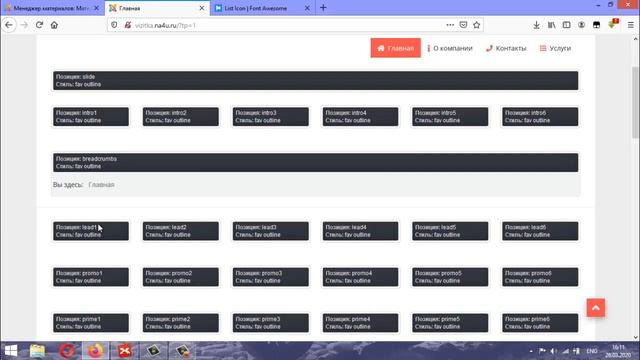The image size is (640, 360).
Task: Reload the page with the refresh icon
Action: pyautogui.click(x=39, y=25)
